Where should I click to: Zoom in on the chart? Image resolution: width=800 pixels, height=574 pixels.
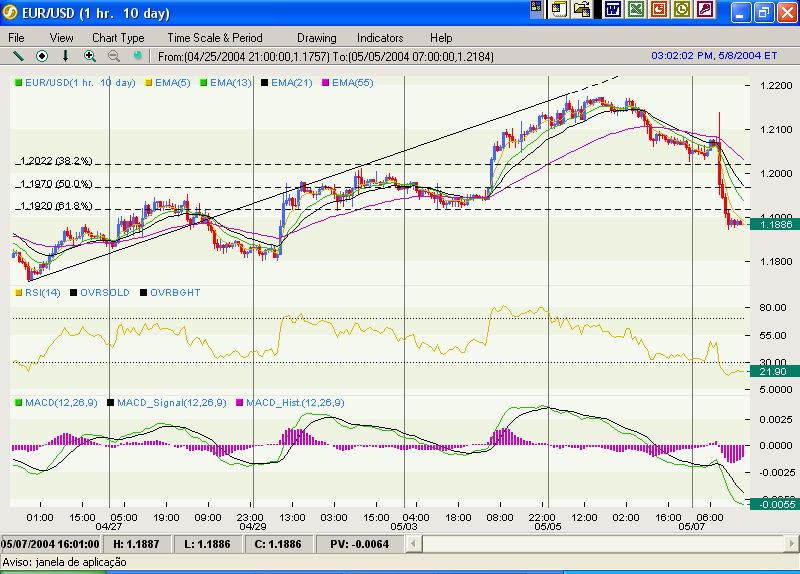(x=90, y=56)
